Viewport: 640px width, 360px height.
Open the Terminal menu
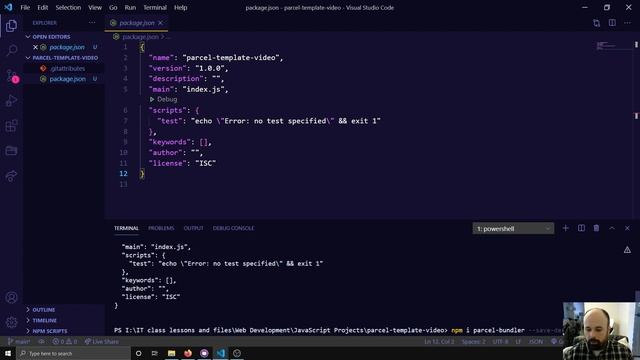155,7
